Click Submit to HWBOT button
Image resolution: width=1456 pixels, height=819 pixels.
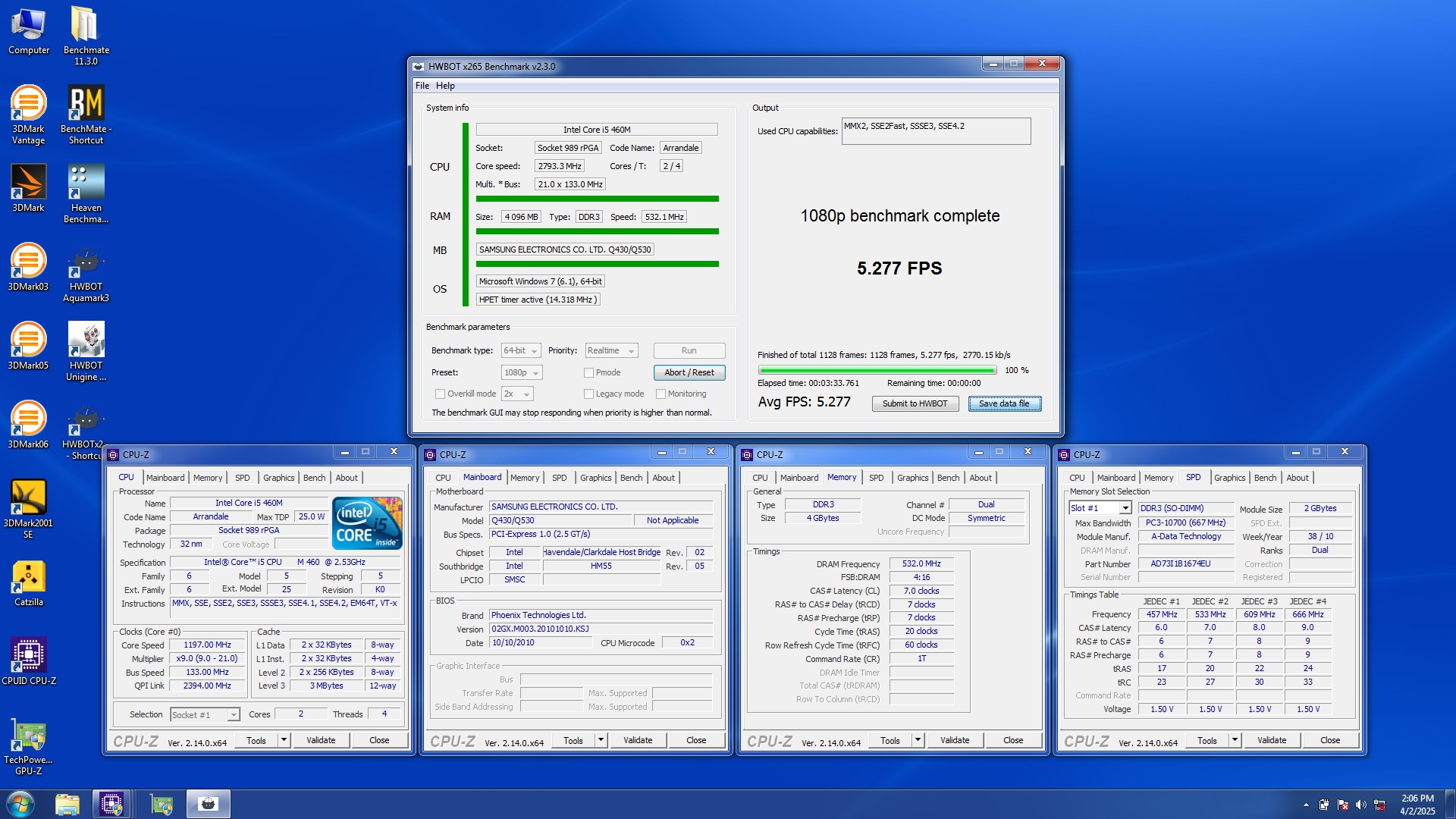(915, 403)
